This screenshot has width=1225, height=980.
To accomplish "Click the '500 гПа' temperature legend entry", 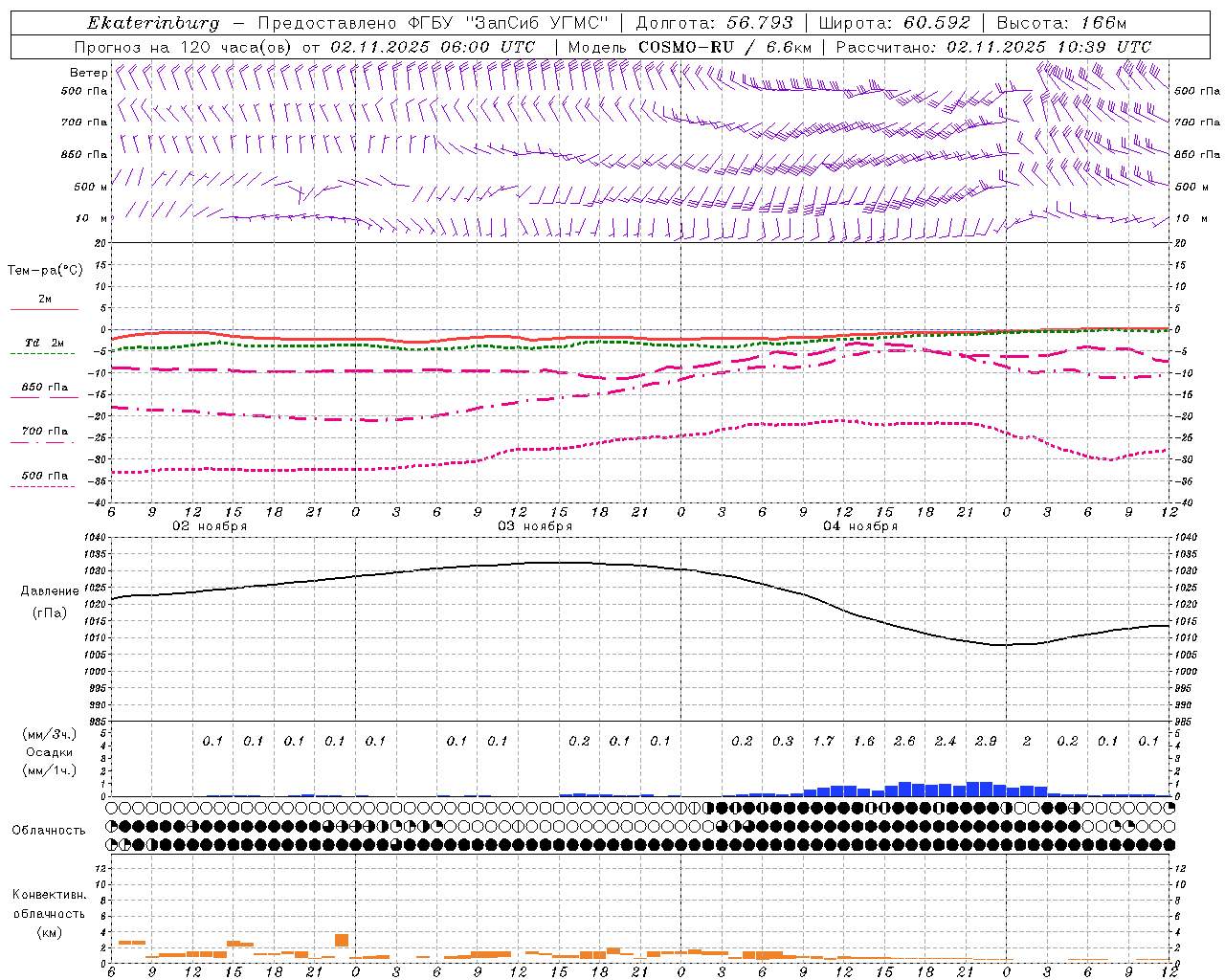I will (45, 476).
